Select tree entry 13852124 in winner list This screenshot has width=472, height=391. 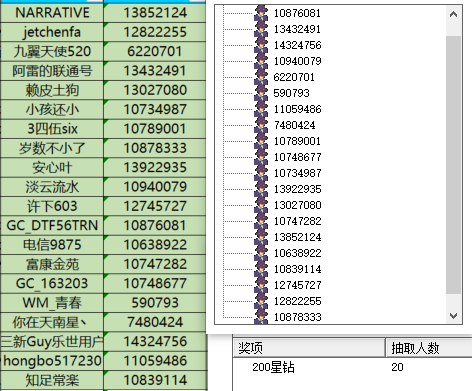pyautogui.click(x=297, y=237)
